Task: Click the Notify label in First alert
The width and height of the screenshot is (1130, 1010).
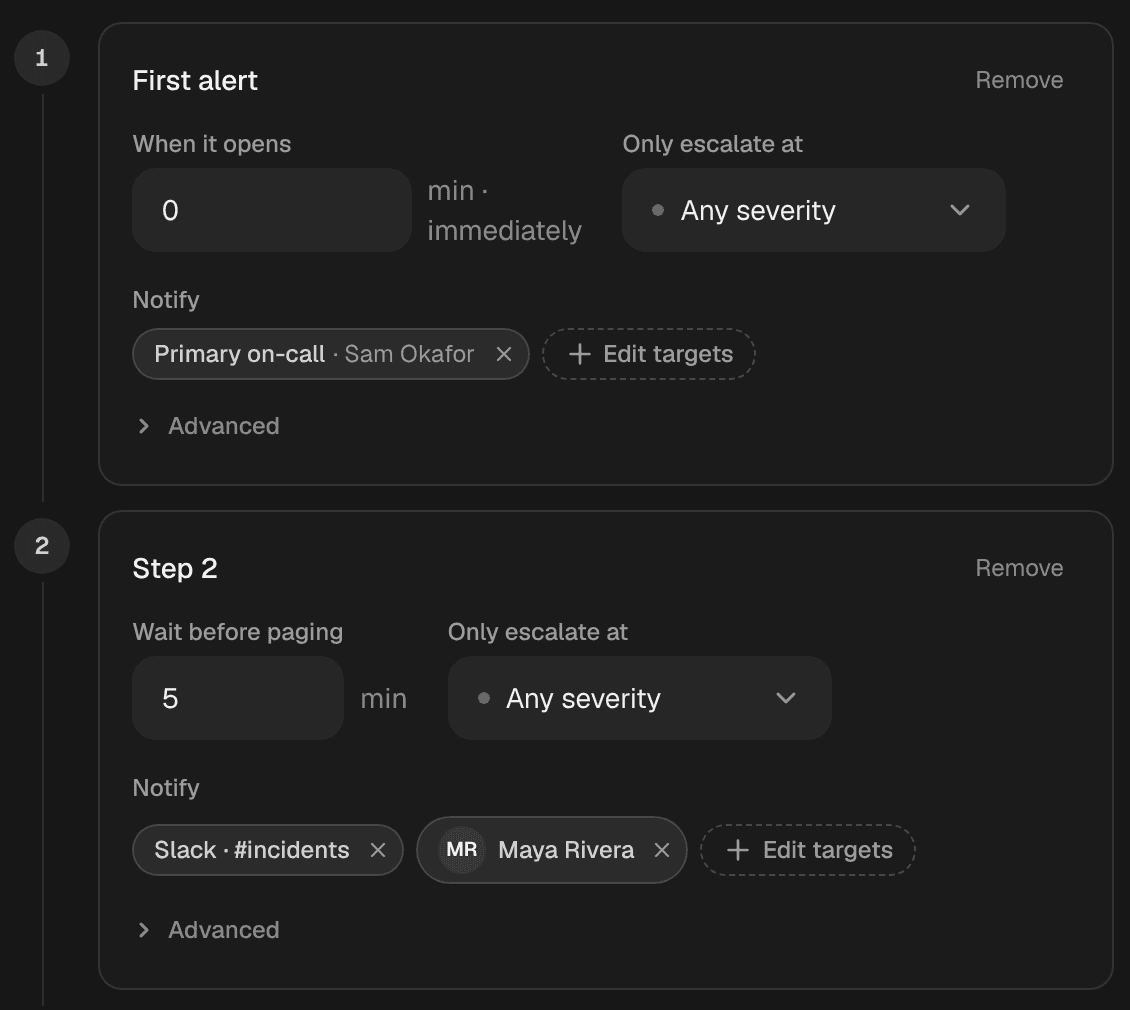Action: pyautogui.click(x=166, y=299)
